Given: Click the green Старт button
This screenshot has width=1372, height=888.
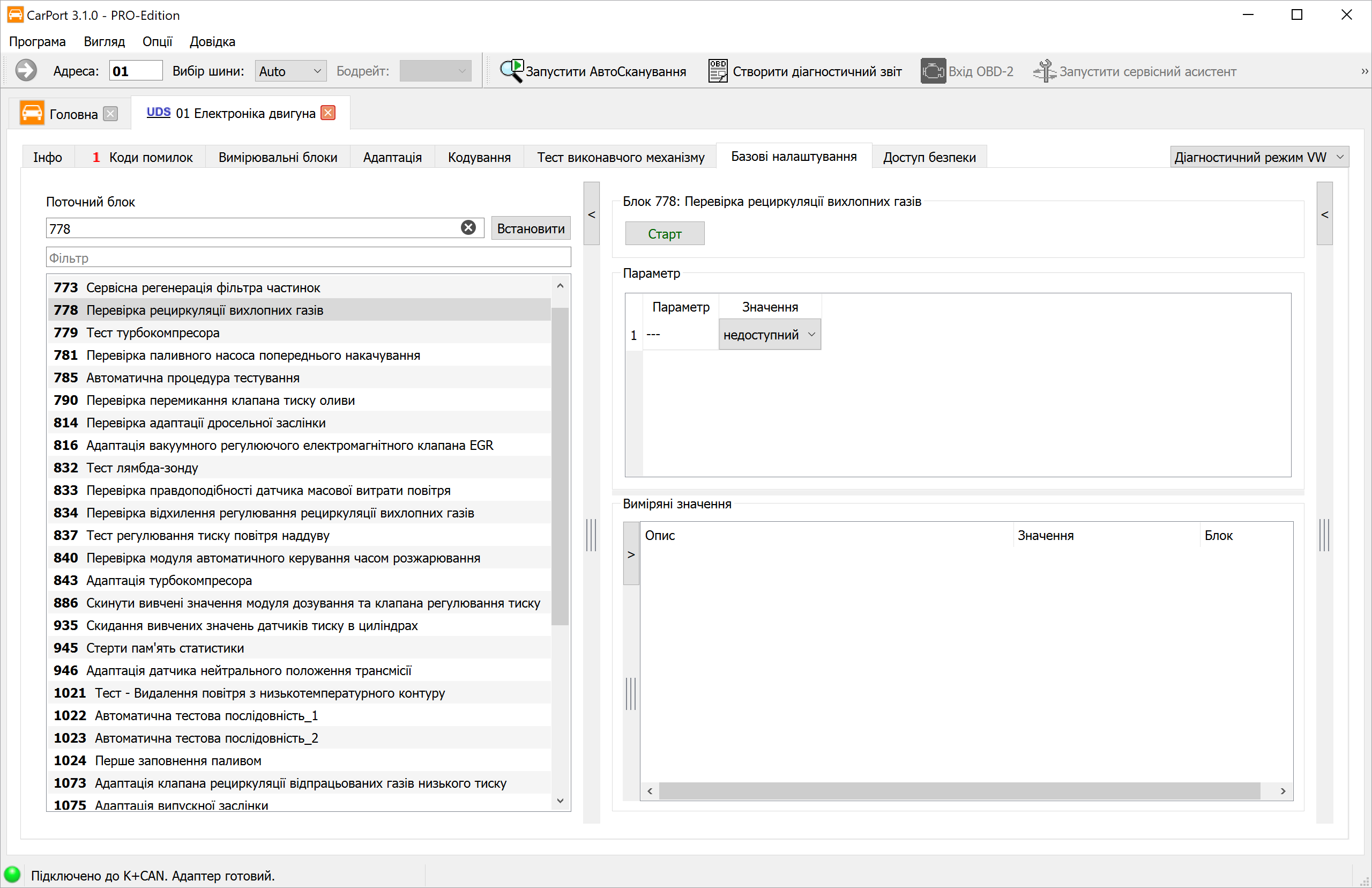Looking at the screenshot, I should pos(665,234).
